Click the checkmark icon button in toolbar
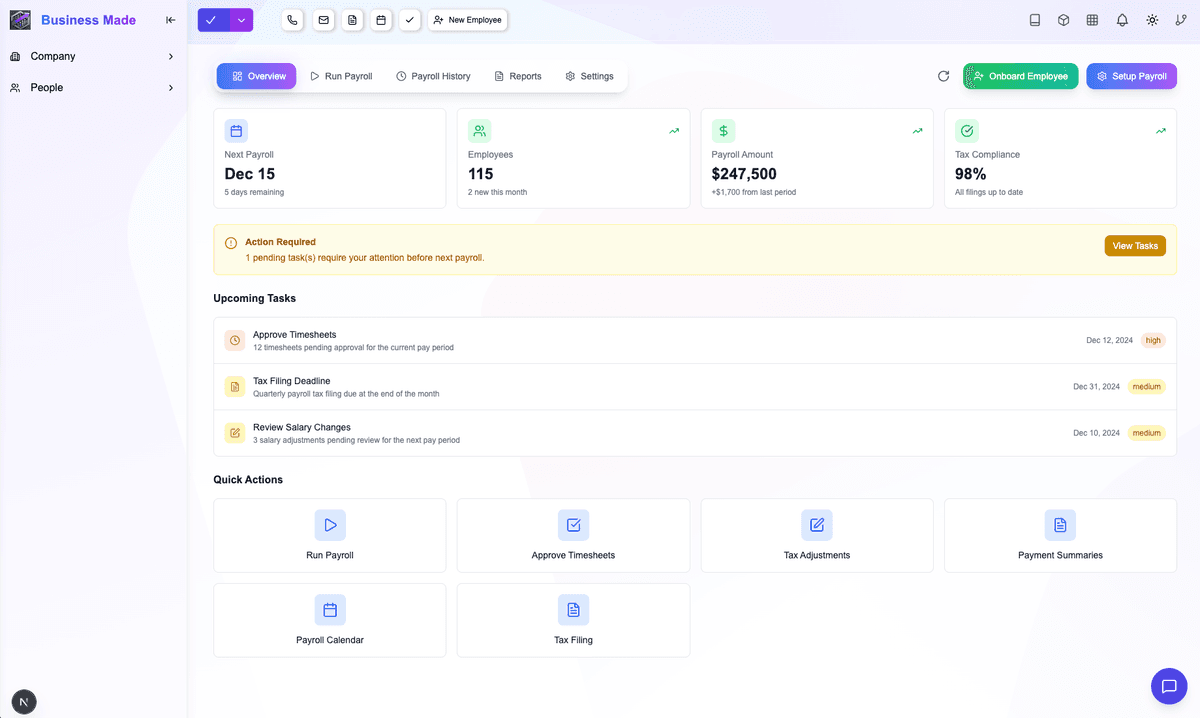Viewport: 1200px width, 718px height. click(x=409, y=20)
